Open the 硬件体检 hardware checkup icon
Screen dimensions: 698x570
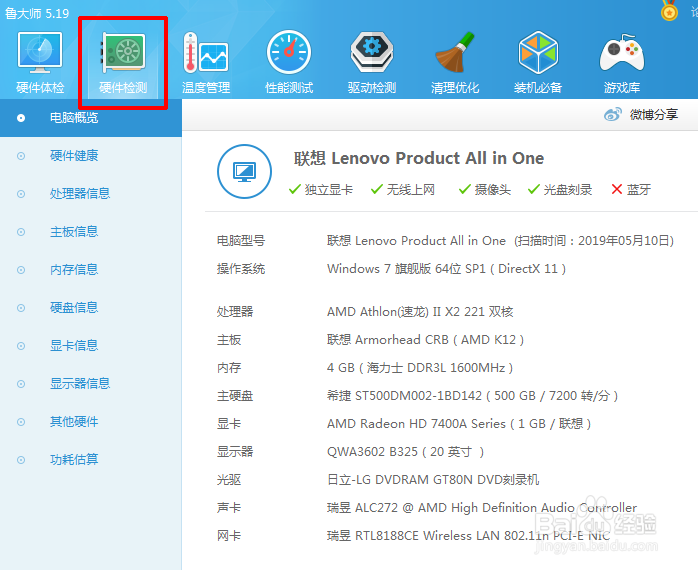(x=40, y=53)
